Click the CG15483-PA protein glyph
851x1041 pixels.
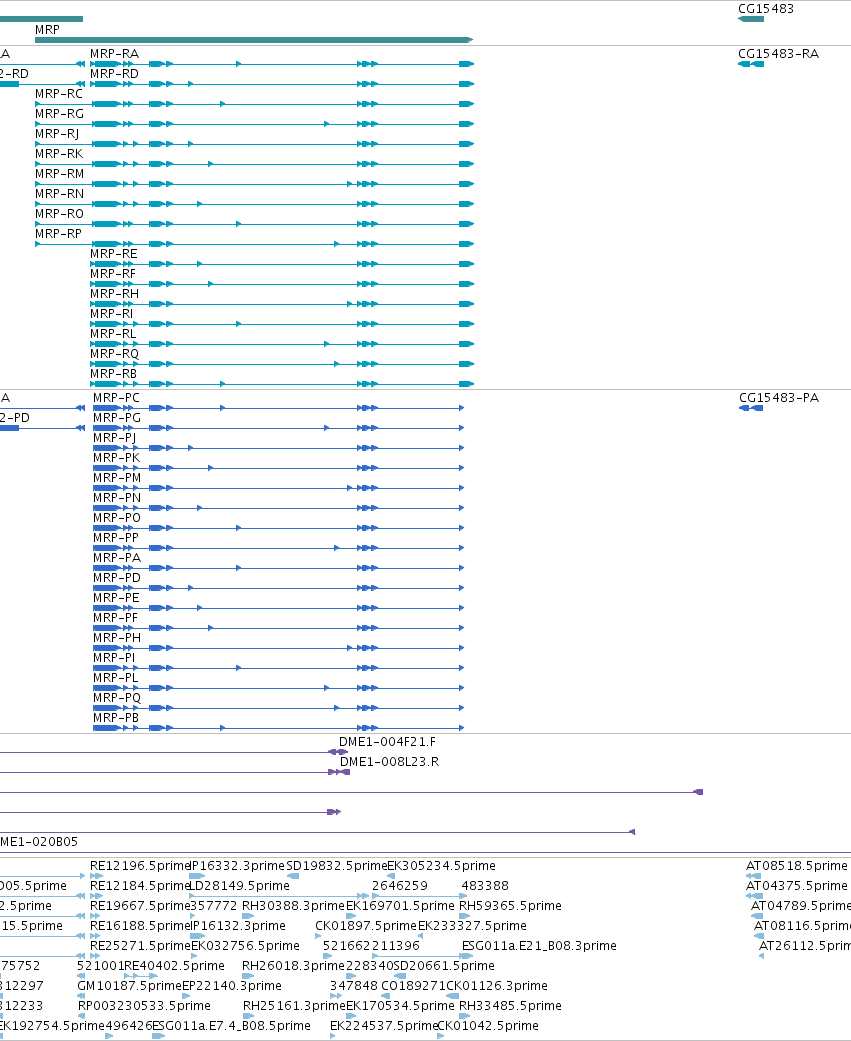pos(751,408)
